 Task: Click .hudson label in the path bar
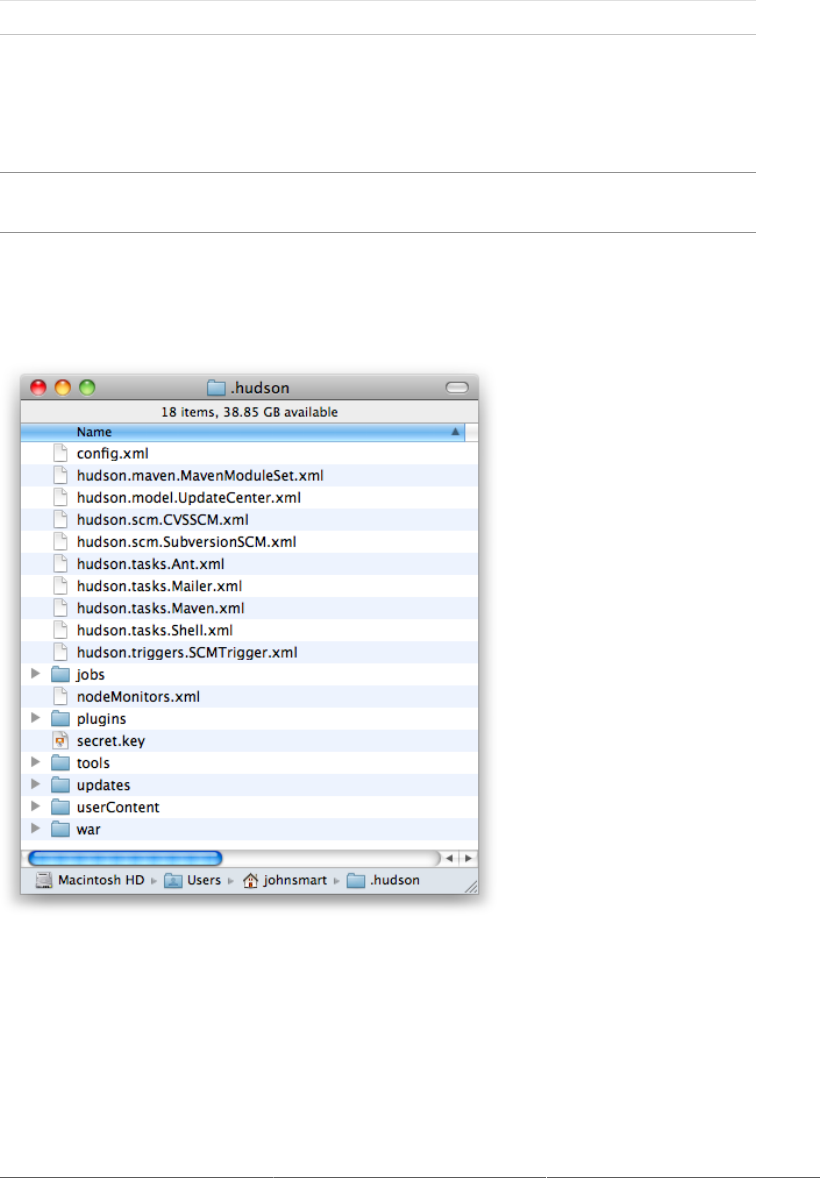pyautogui.click(x=395, y=880)
